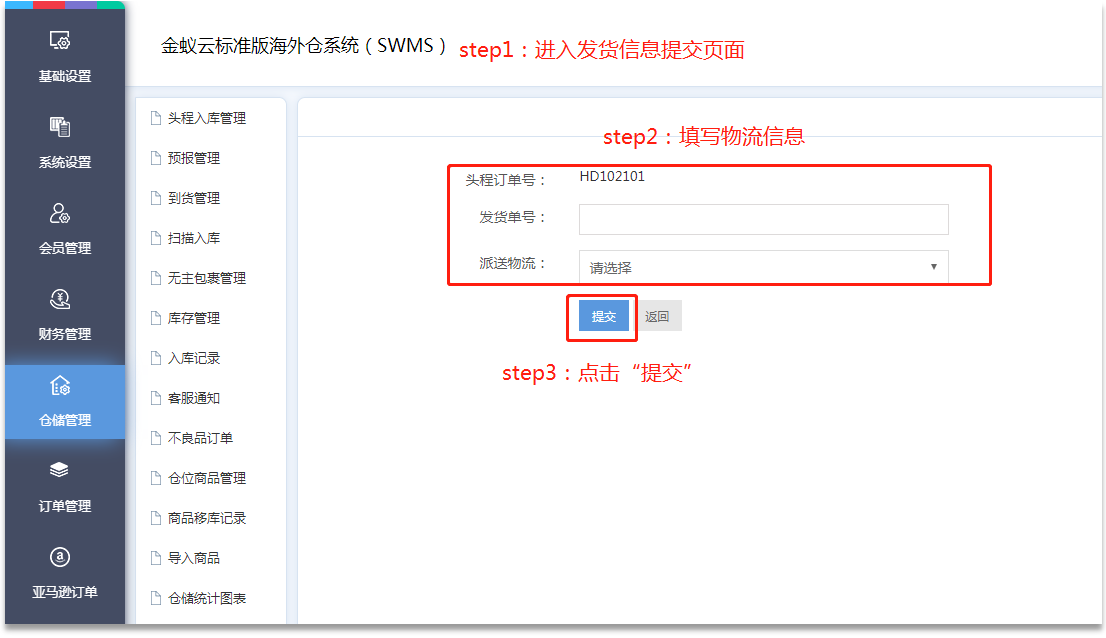Select the 仓储管理 warehouse icon
This screenshot has width=1106, height=638.
click(x=60, y=385)
